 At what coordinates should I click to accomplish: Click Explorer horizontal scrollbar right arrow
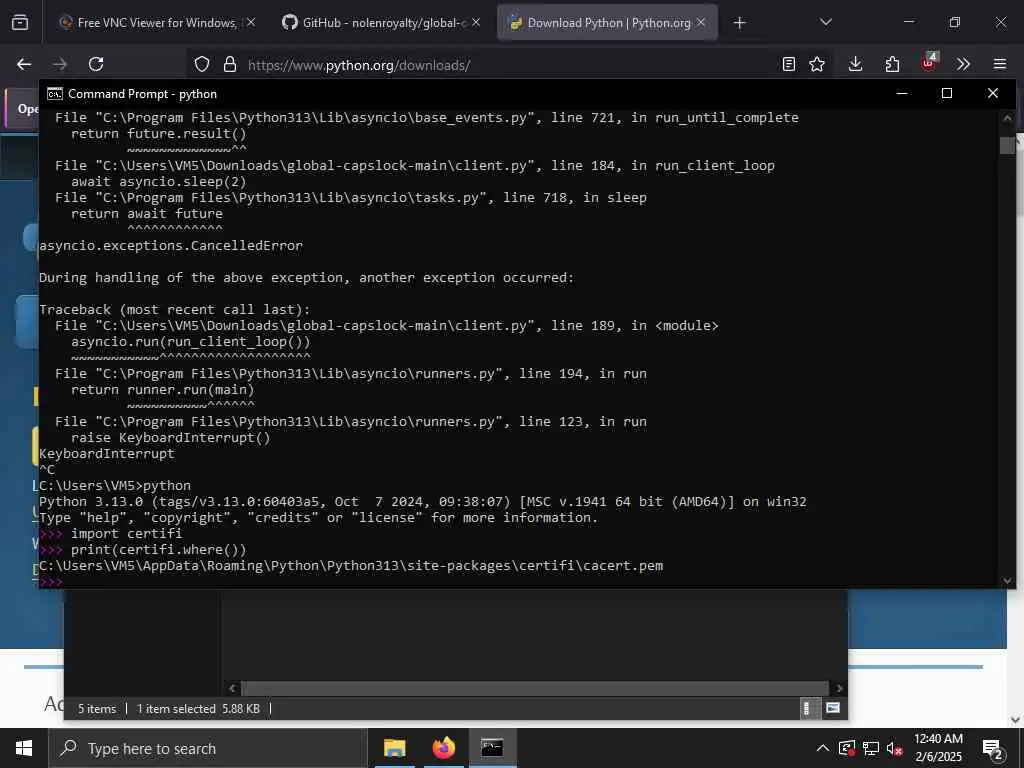(839, 688)
